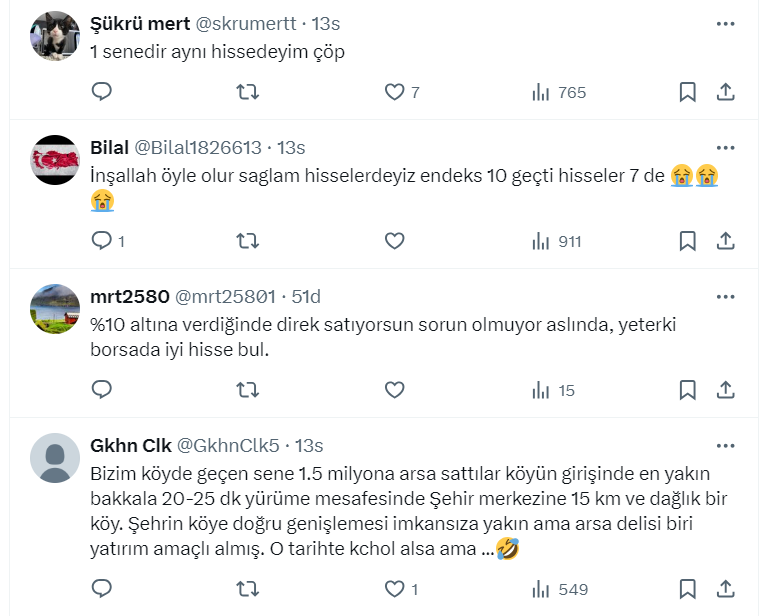Reply to Bilal's tweet
This screenshot has width=769, height=616.
point(101,241)
